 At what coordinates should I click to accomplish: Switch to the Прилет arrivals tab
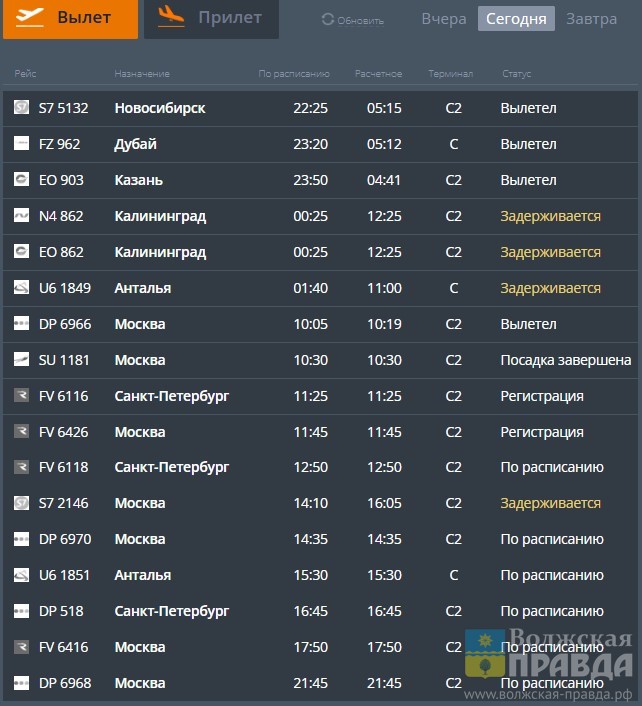click(x=211, y=19)
